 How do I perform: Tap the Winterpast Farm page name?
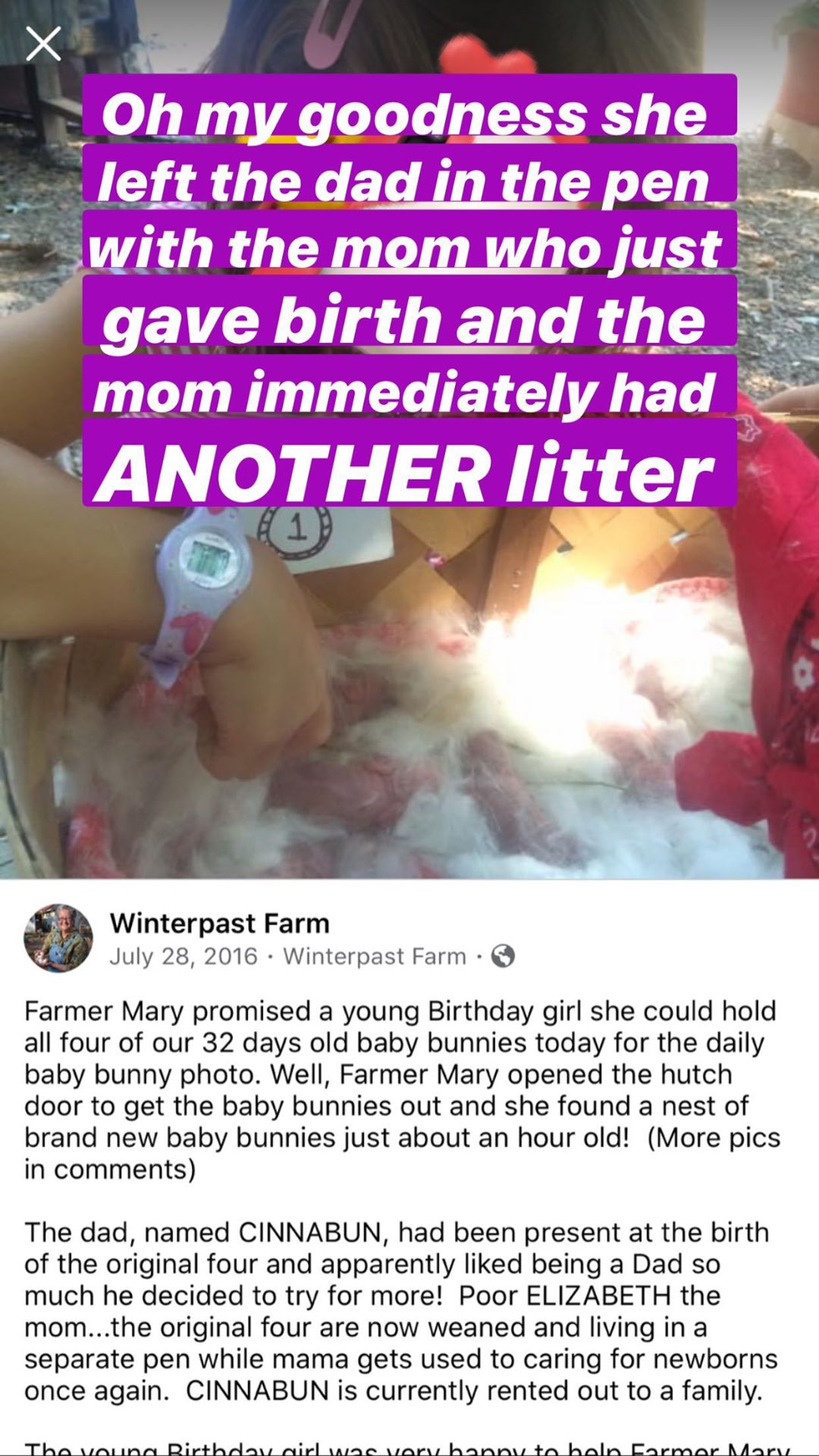coord(220,923)
